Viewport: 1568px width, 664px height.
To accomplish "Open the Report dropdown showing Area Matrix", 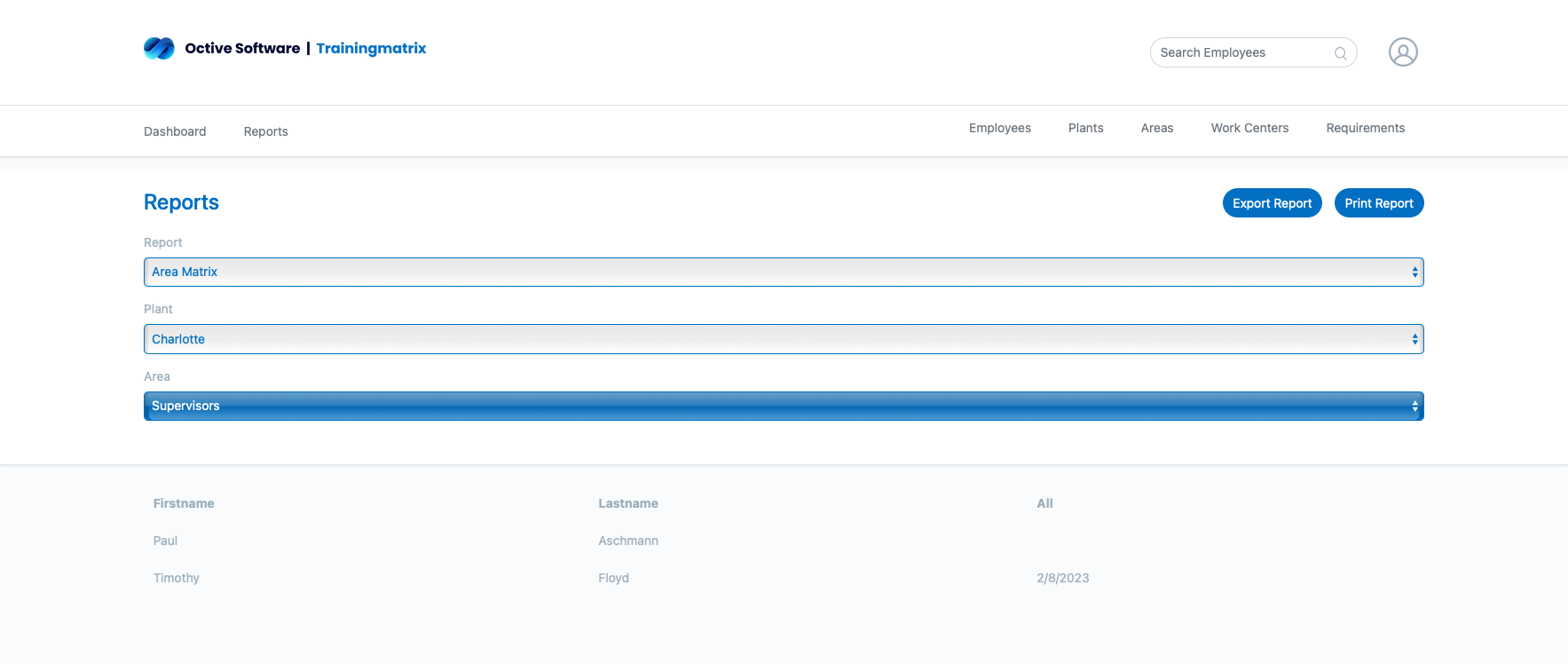I will click(x=783, y=273).
